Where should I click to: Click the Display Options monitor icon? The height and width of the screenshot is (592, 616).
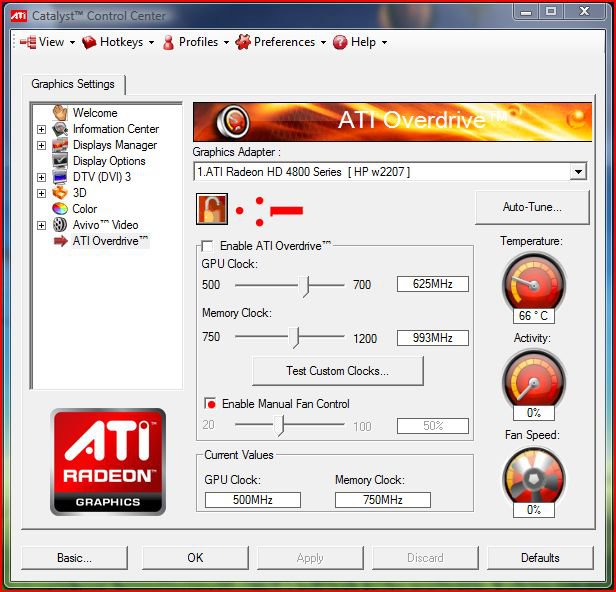pyautogui.click(x=60, y=161)
